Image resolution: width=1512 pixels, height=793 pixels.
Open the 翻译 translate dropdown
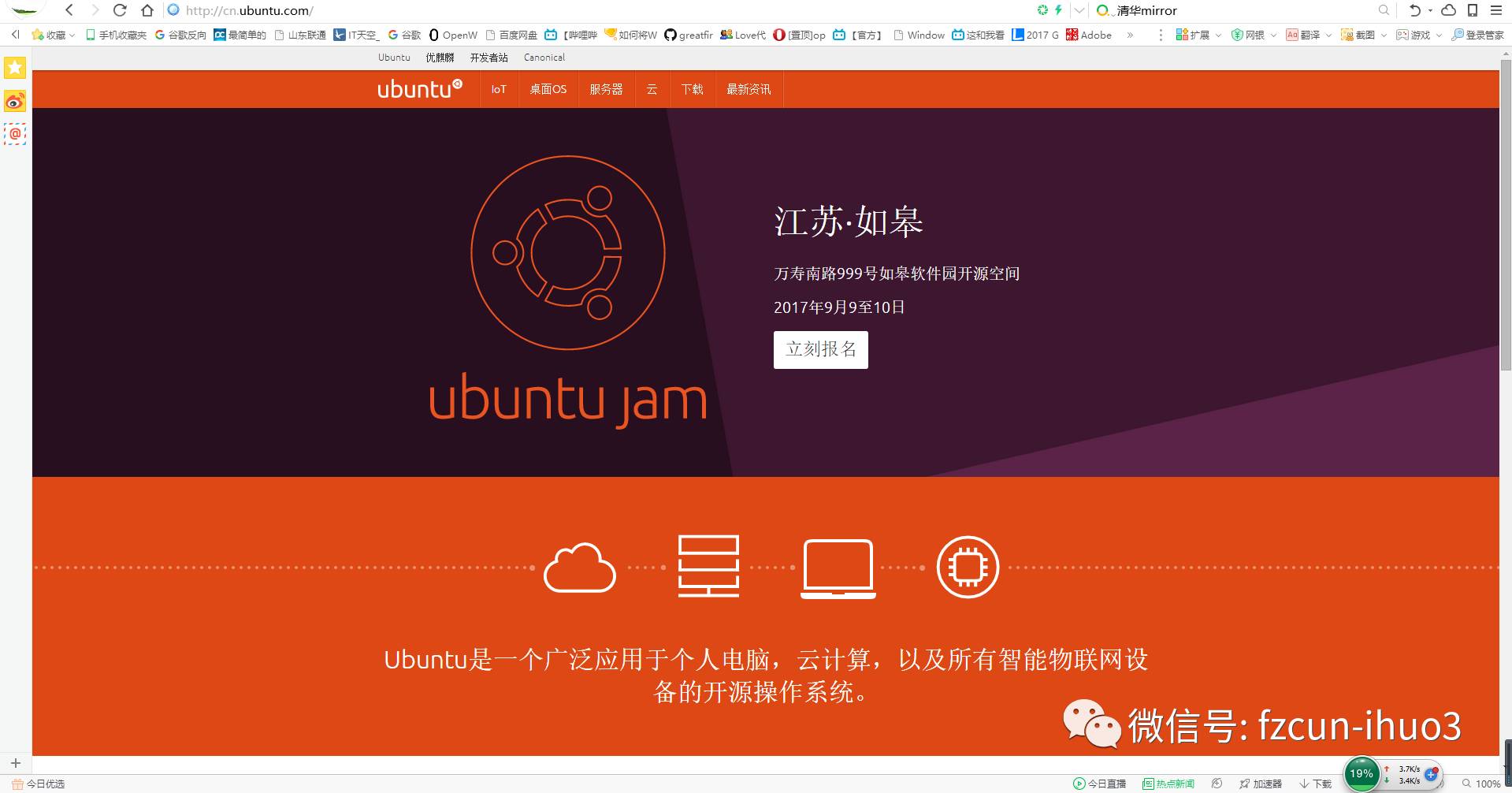click(x=1308, y=35)
